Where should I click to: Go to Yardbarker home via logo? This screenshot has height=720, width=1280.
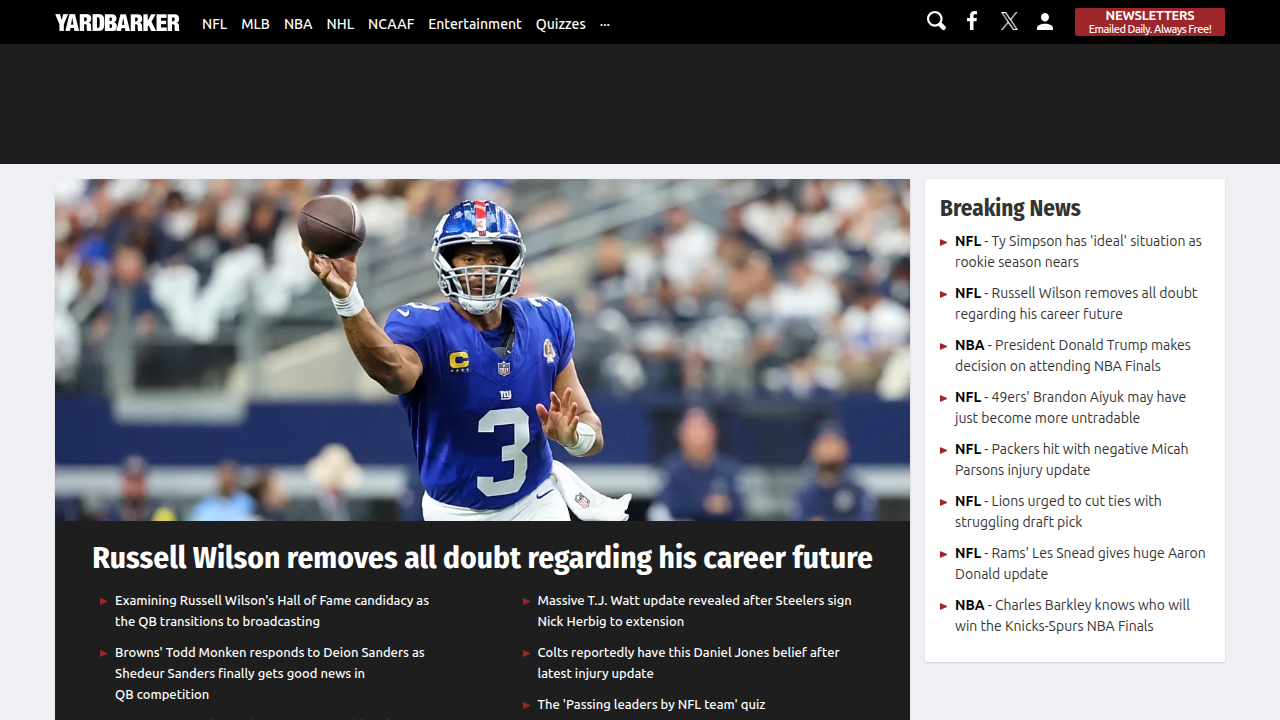coord(117,22)
